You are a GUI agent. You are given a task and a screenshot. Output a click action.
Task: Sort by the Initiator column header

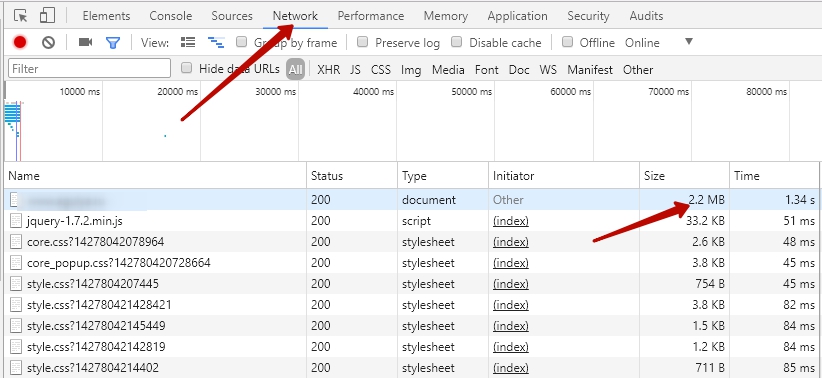pos(564,176)
